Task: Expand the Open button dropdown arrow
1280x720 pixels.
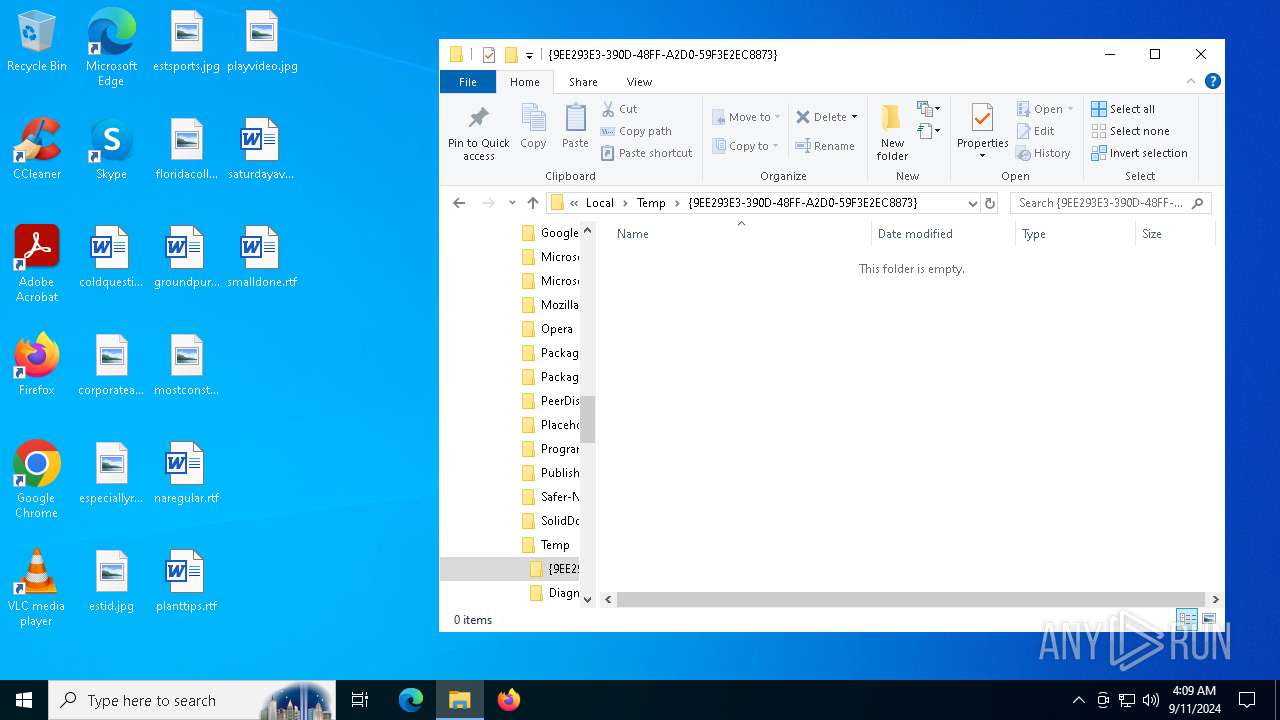Action: (1070, 109)
